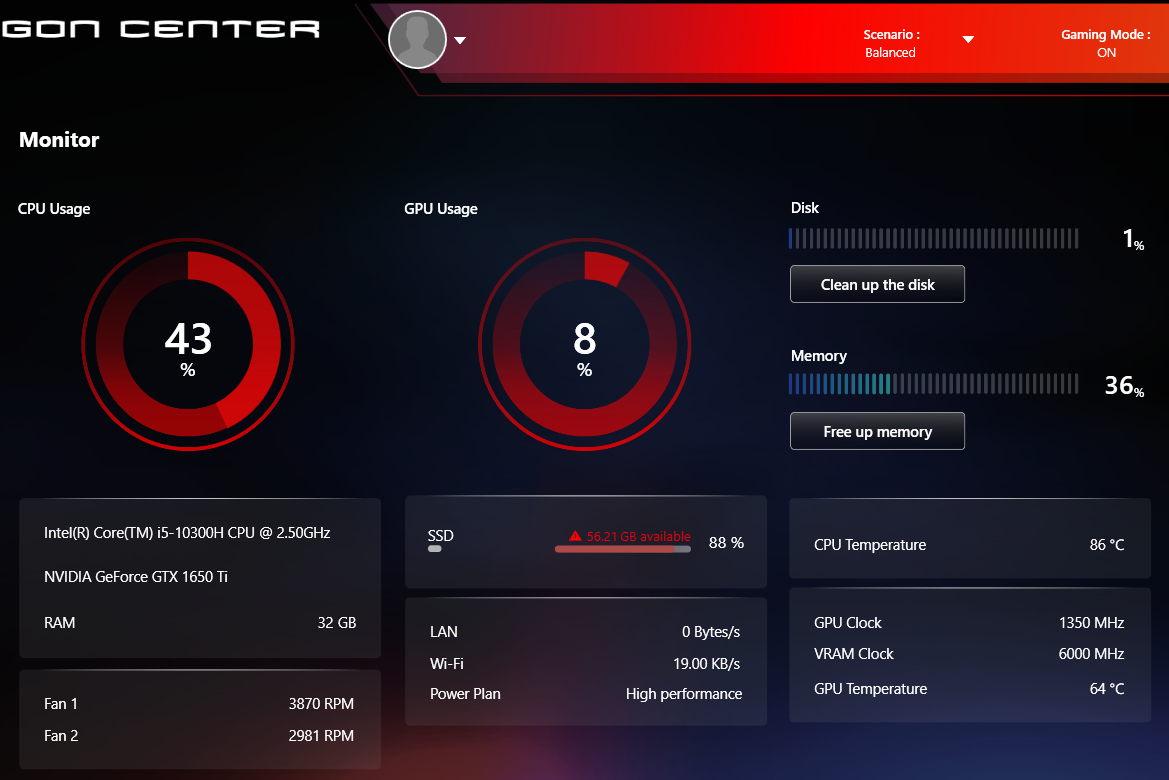Screen dimensions: 1169x780
Task: Click the Dragon Center logo title
Action: point(160,29)
